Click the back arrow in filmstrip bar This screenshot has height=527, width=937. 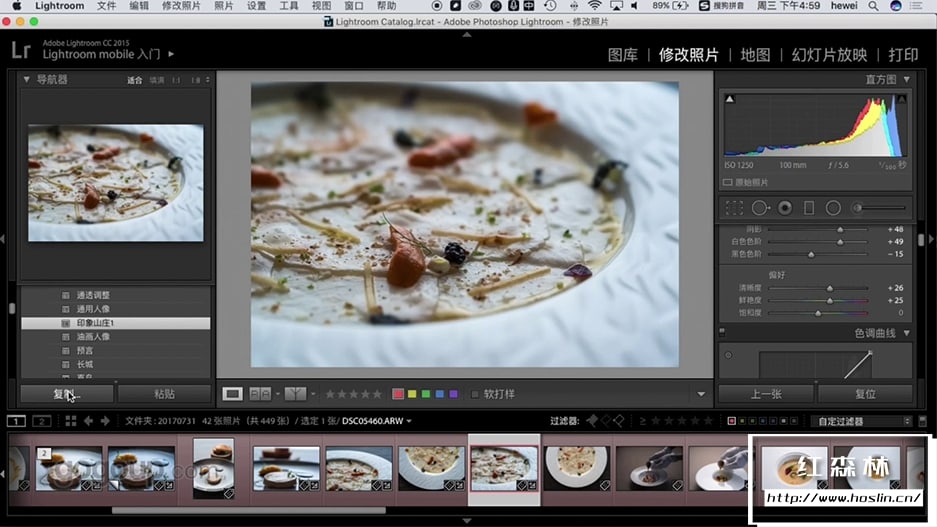(88, 421)
